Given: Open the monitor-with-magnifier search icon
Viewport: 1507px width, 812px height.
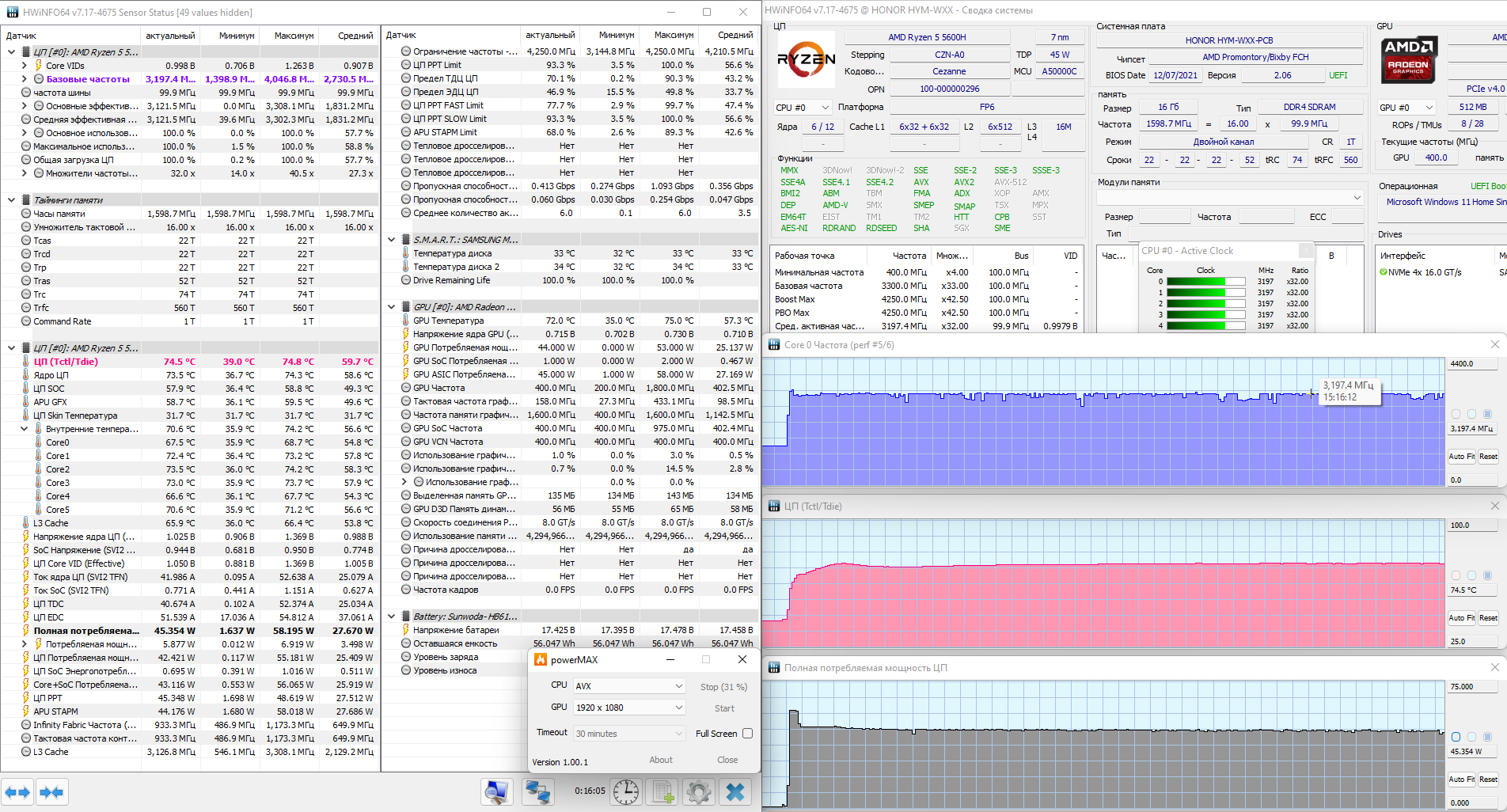Looking at the screenshot, I should click(x=497, y=792).
